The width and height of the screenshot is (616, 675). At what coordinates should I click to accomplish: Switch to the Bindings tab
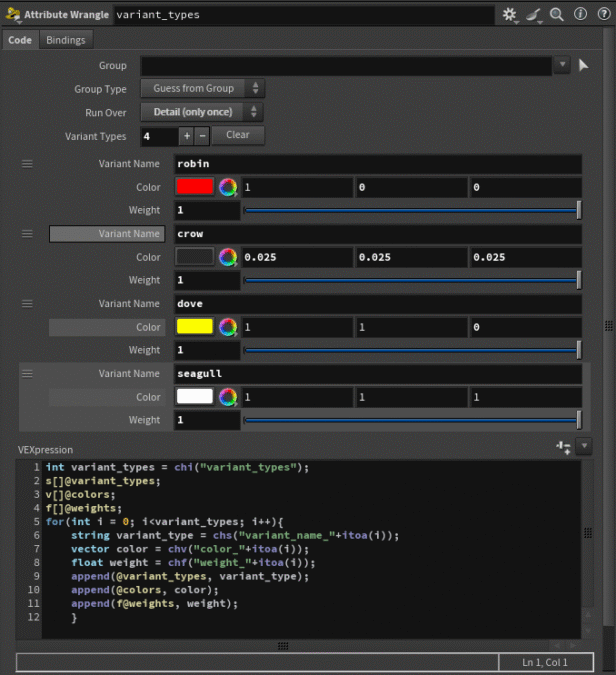click(x=66, y=40)
